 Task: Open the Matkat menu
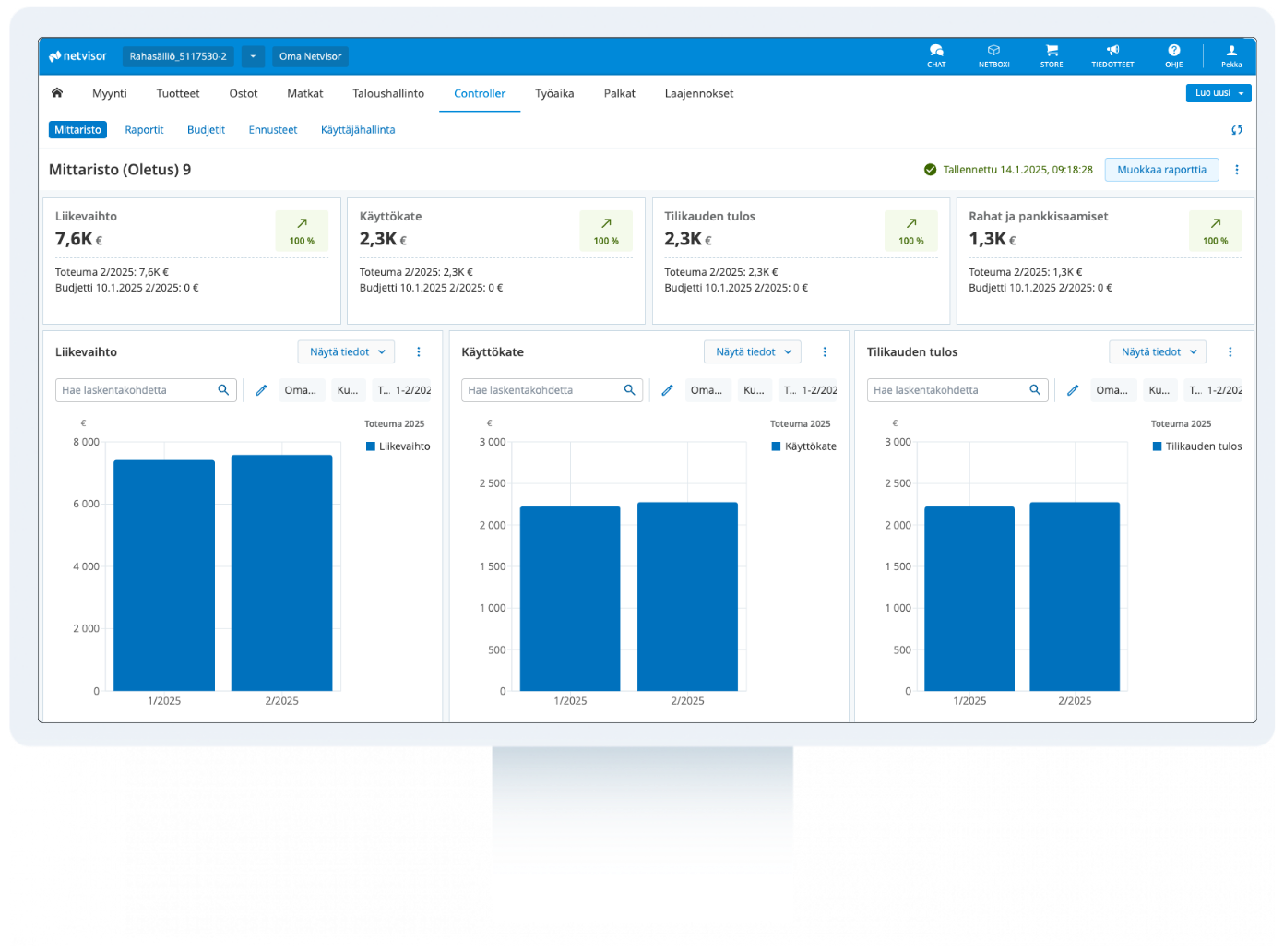click(x=305, y=93)
